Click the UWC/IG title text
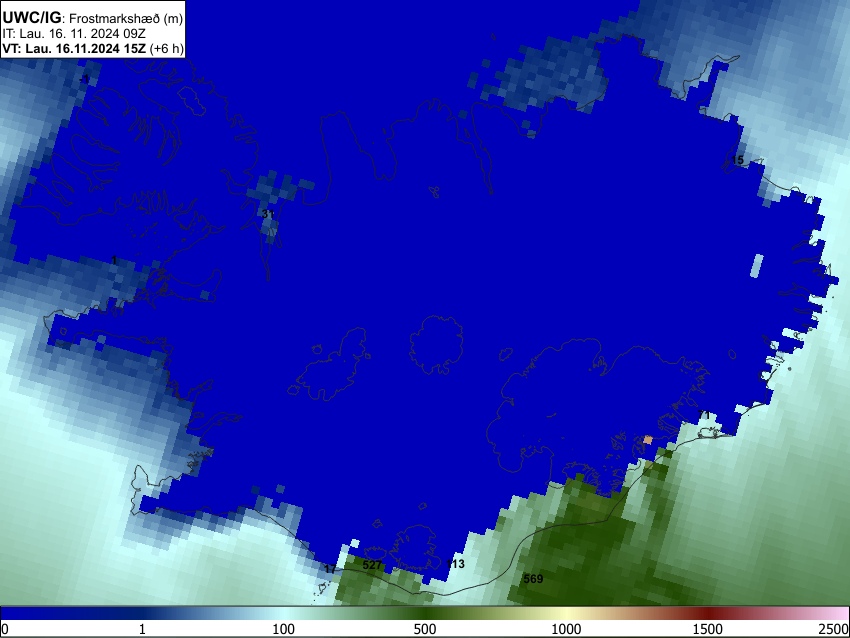850x638 pixels. tap(31, 18)
